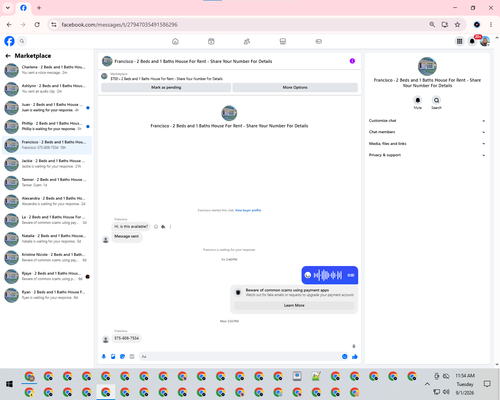The image size is (500, 400).
Task: Open Ryan's conversation
Action: (x=47, y=295)
